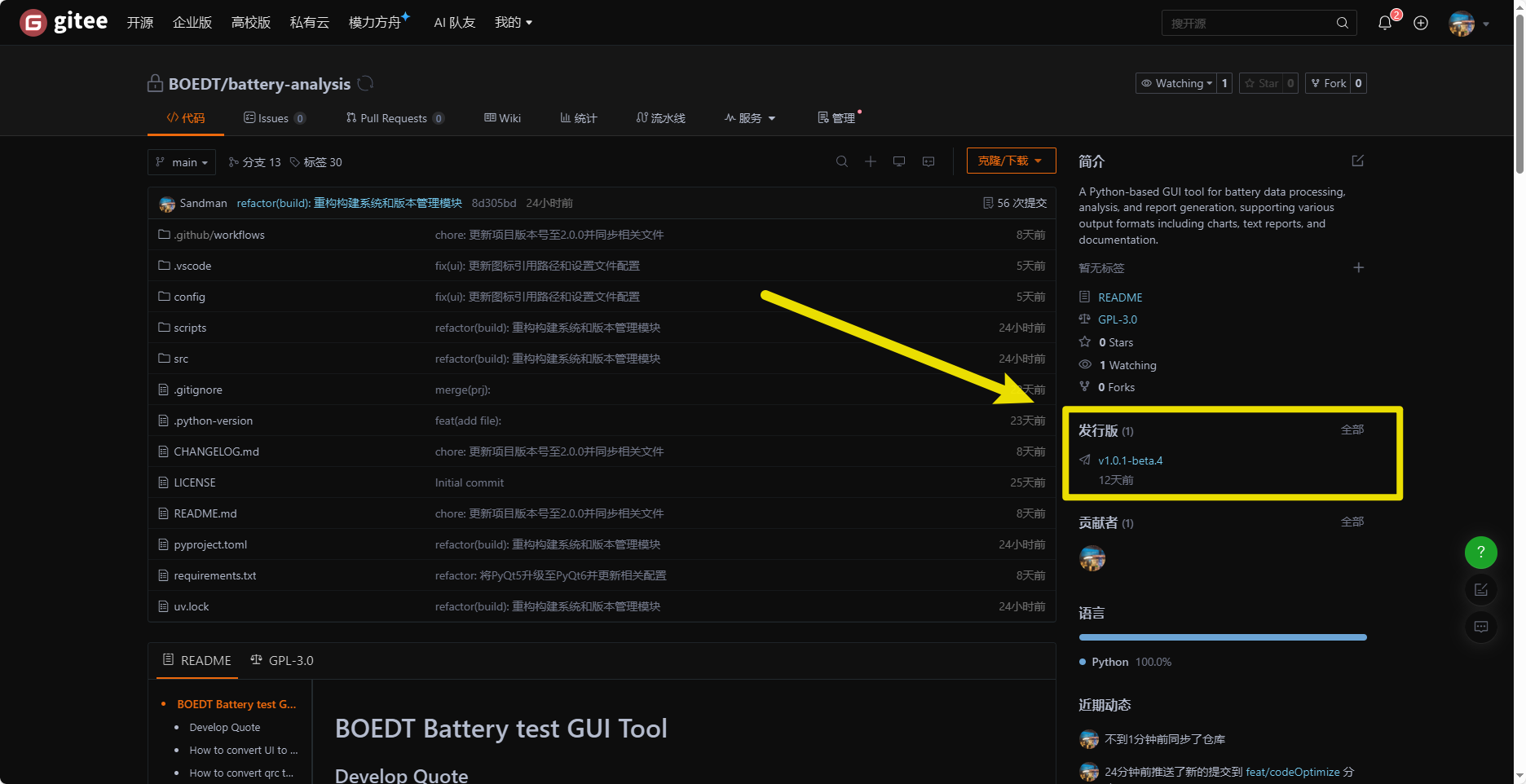Click 全部 next to 贡献者
The height and width of the screenshot is (784, 1526).
1352,522
